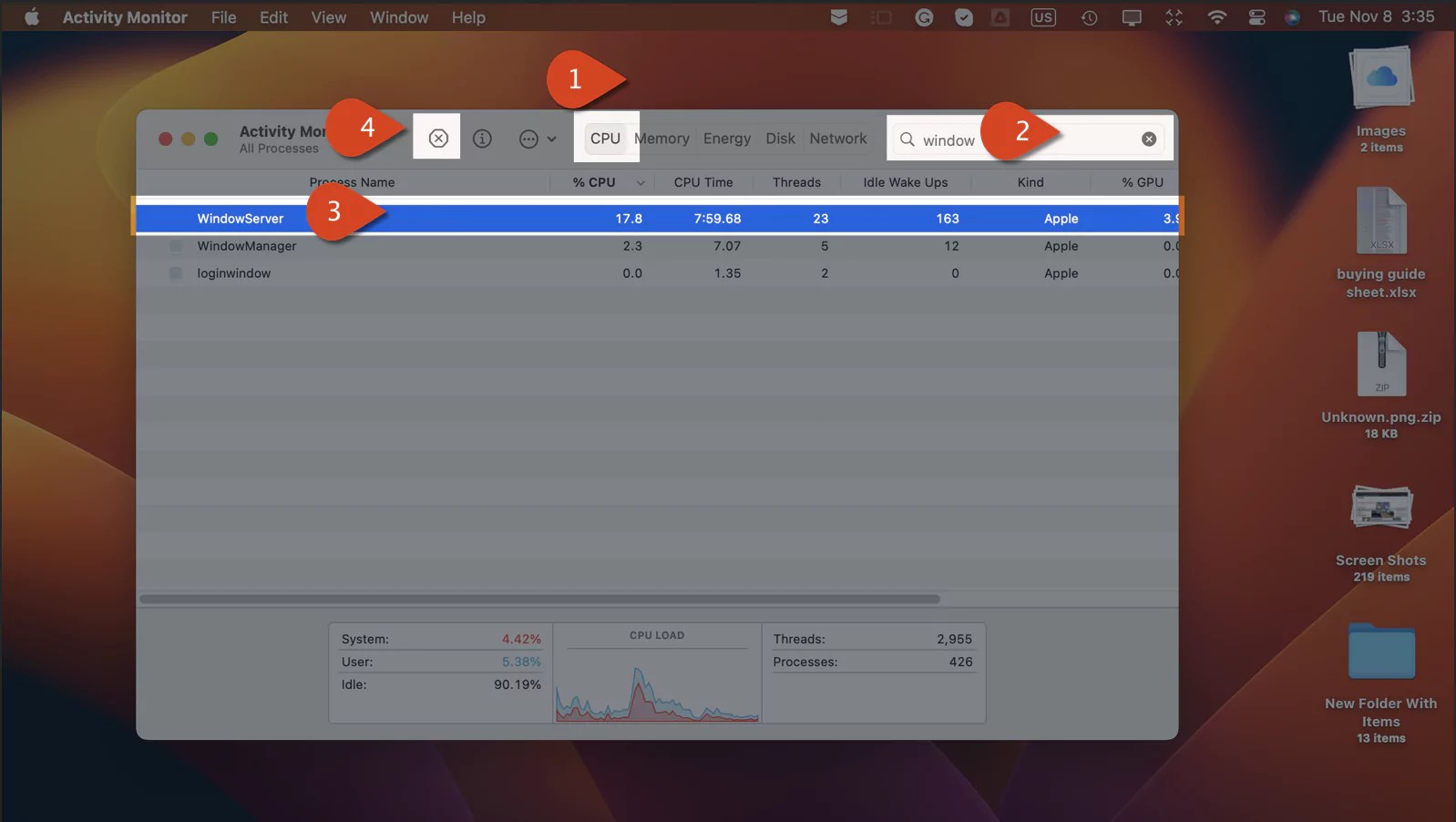
Task: Click the magnifying glass search icon
Action: tap(907, 139)
